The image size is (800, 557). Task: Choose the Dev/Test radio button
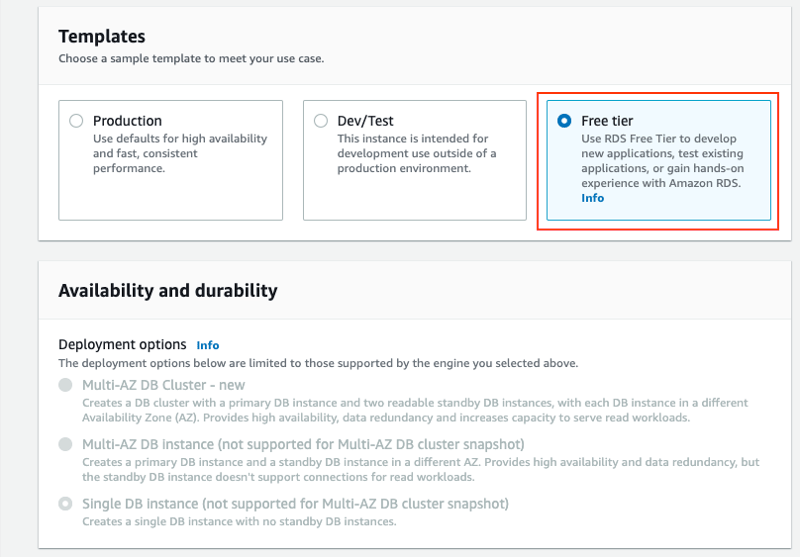click(x=320, y=121)
